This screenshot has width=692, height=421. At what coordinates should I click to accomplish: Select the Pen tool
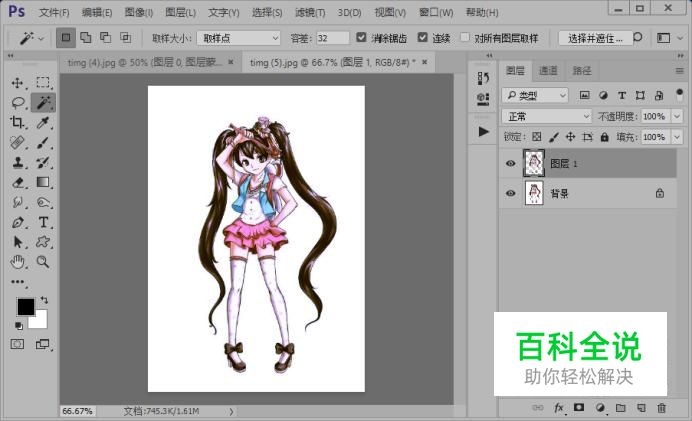pyautogui.click(x=17, y=222)
